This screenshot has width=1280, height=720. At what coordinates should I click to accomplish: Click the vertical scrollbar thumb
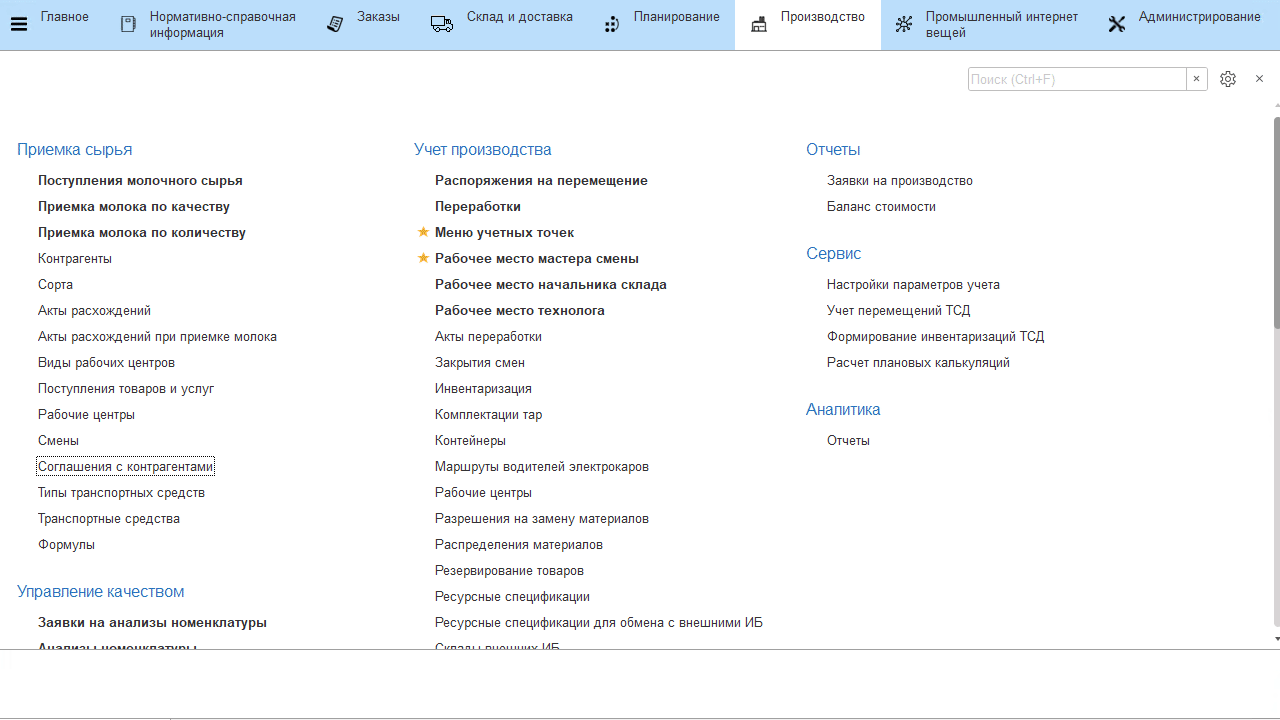pos(1276,220)
